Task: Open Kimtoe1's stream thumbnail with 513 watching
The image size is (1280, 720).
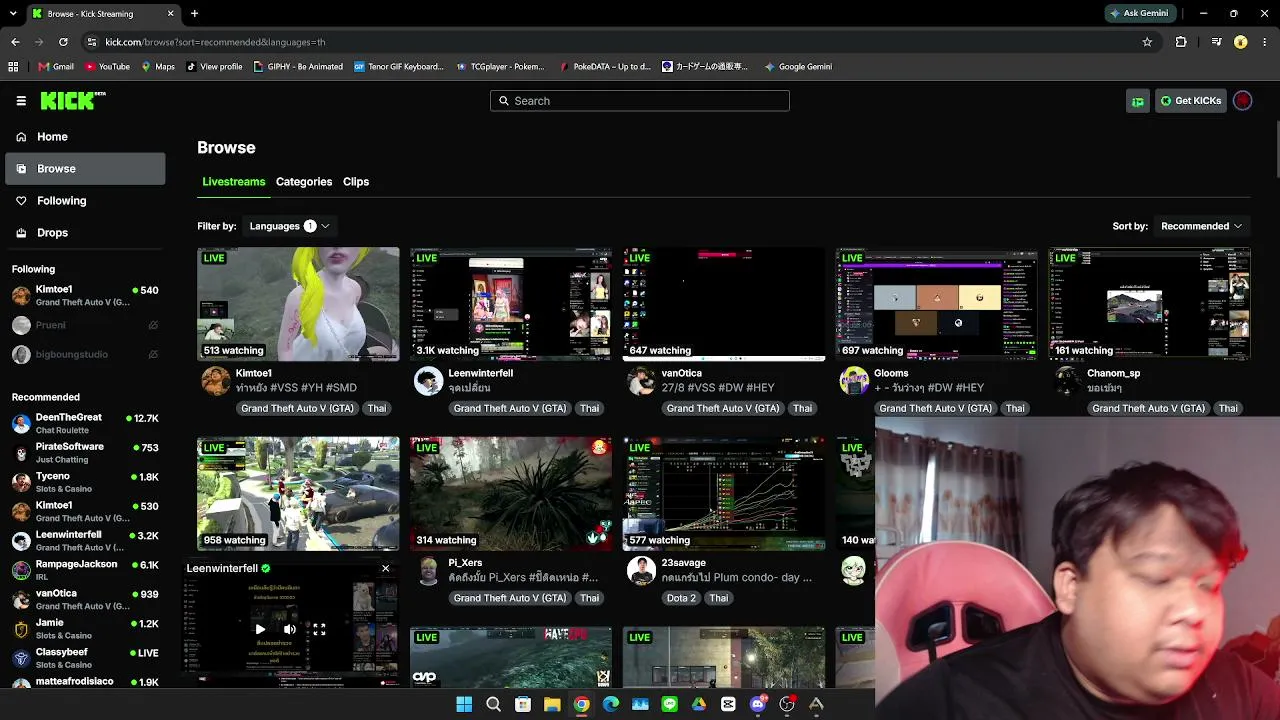Action: click(298, 304)
